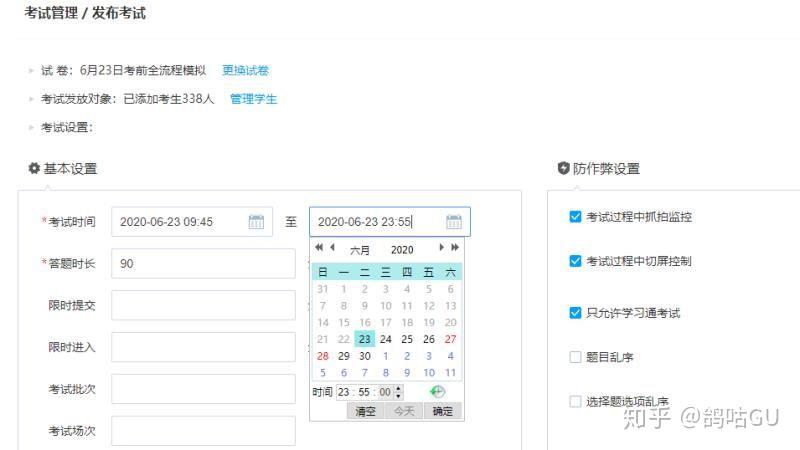The width and height of the screenshot is (800, 450).
Task: Go to previous month in date picker
Action: point(332,247)
